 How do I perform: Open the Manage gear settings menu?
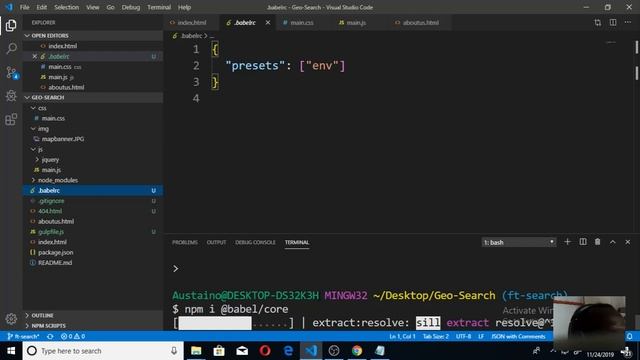(x=11, y=318)
